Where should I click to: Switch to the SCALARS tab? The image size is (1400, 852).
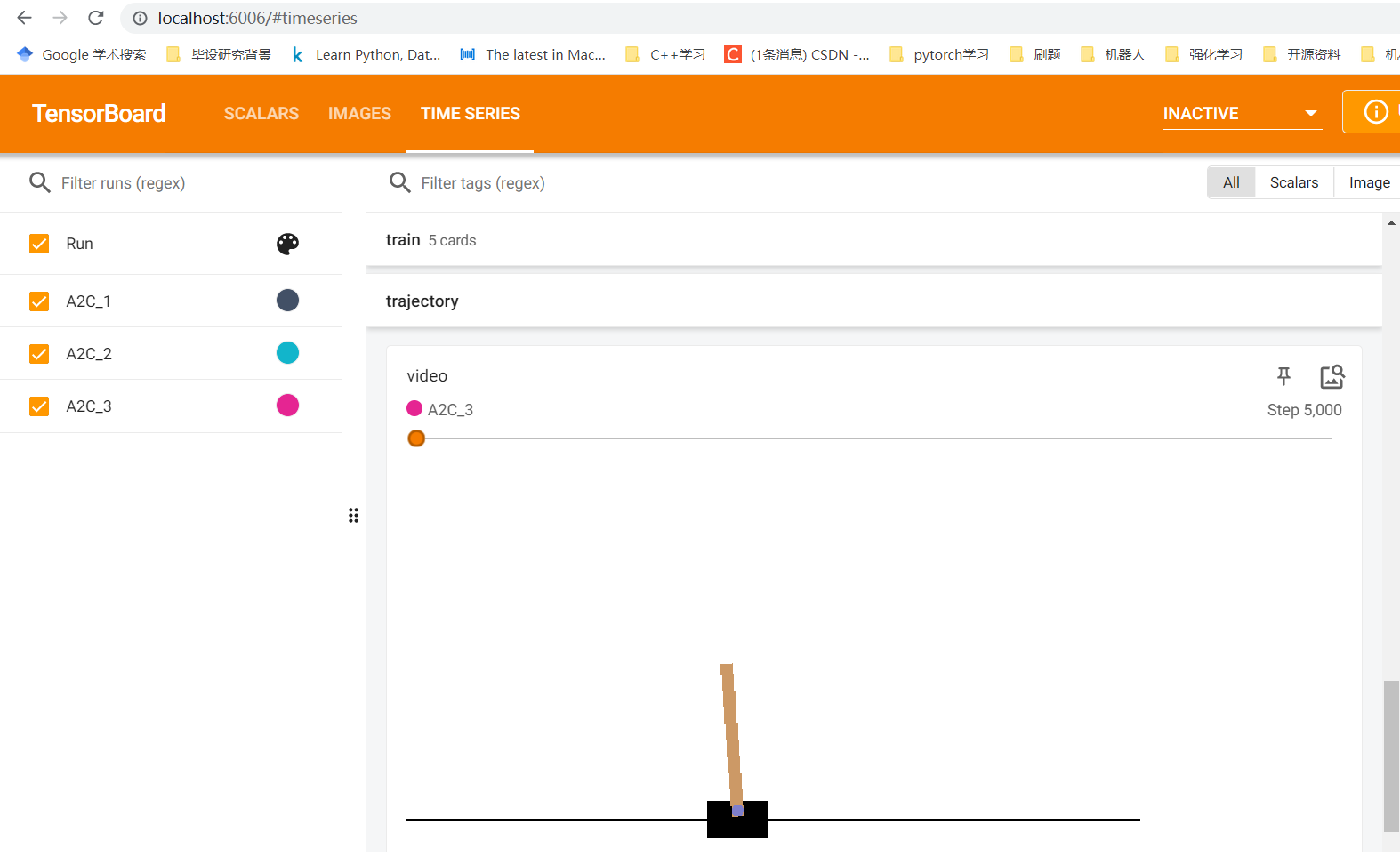[261, 113]
